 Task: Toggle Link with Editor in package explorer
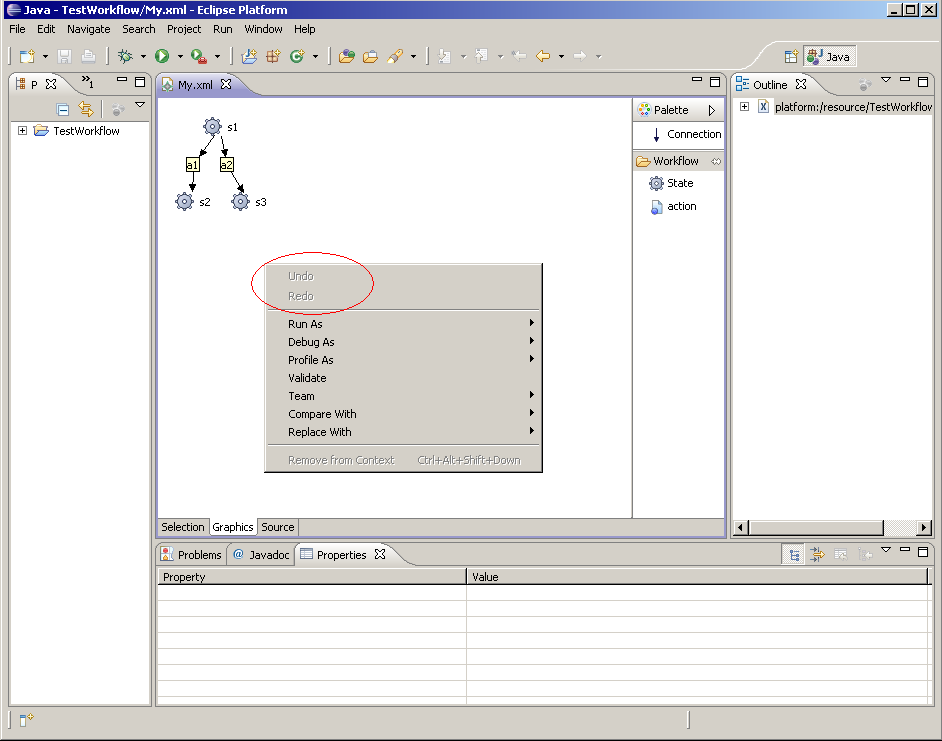point(86,109)
